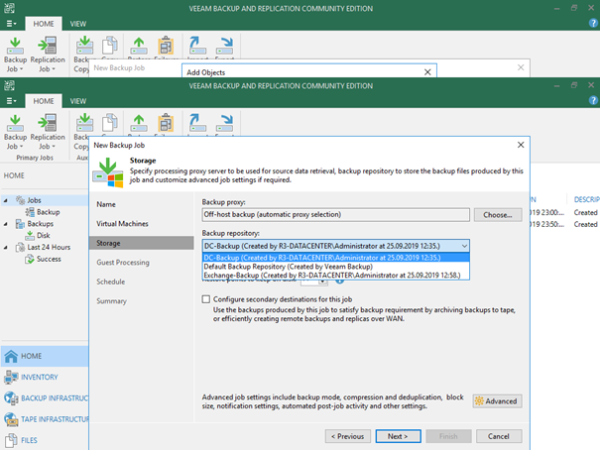Collapse the Jobs tree node
Screen dimensions: 600x450
[9, 201]
